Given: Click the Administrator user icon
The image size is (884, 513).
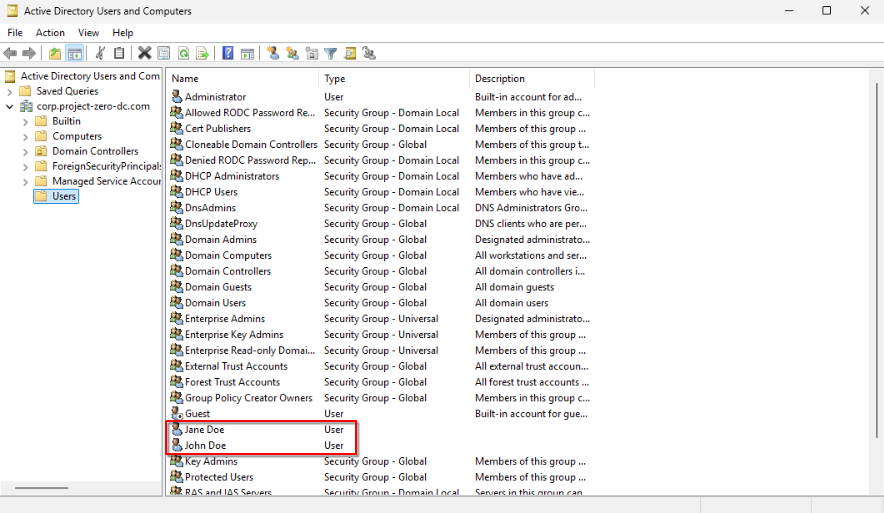Looking at the screenshot, I should 177,96.
